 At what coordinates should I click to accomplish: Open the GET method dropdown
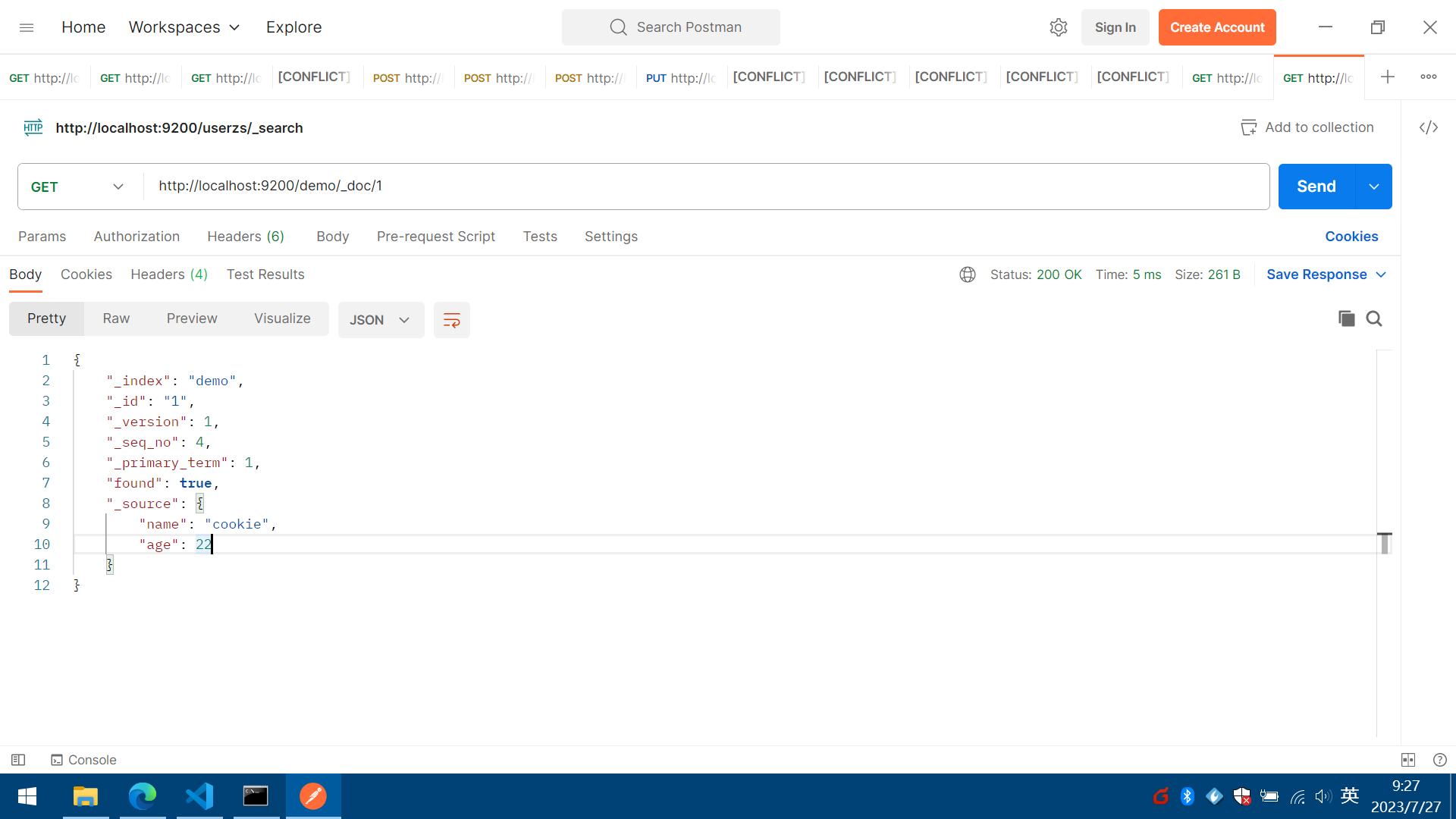[x=77, y=187]
